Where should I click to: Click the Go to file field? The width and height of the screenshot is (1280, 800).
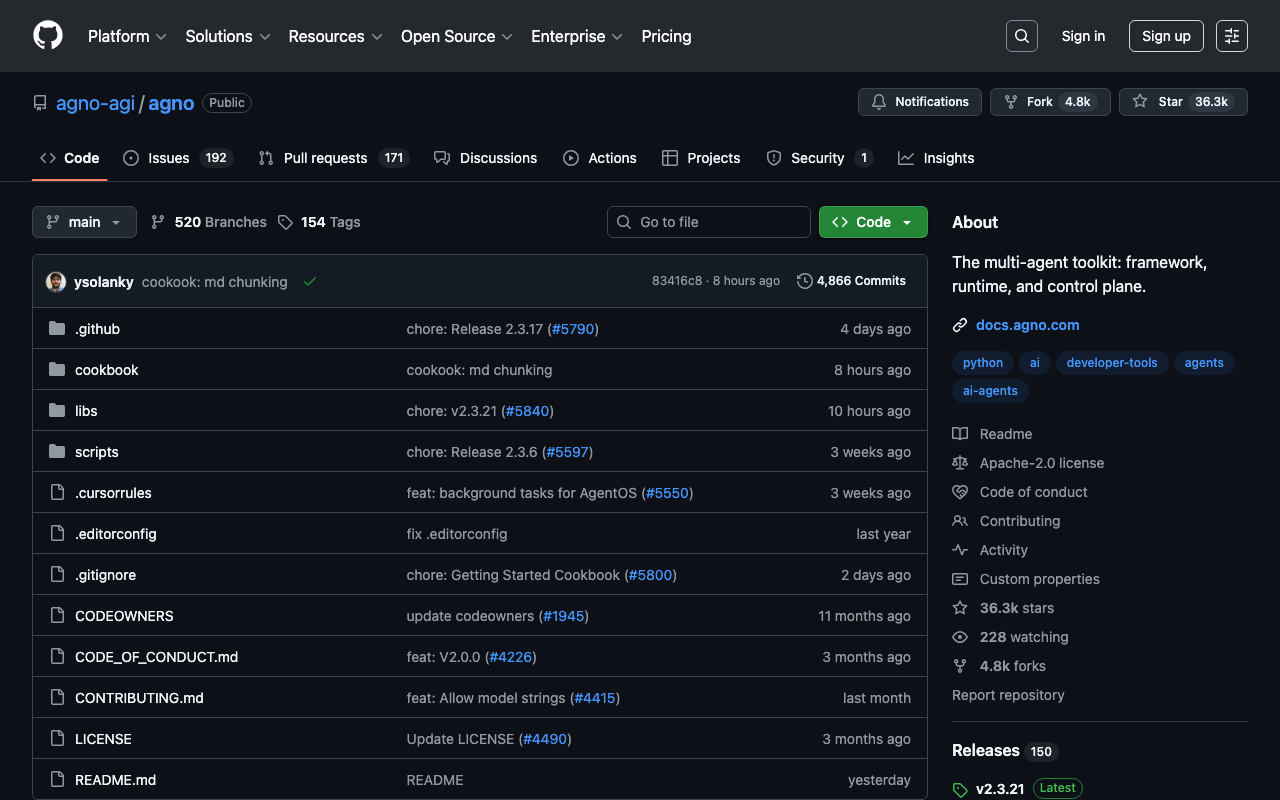(708, 222)
